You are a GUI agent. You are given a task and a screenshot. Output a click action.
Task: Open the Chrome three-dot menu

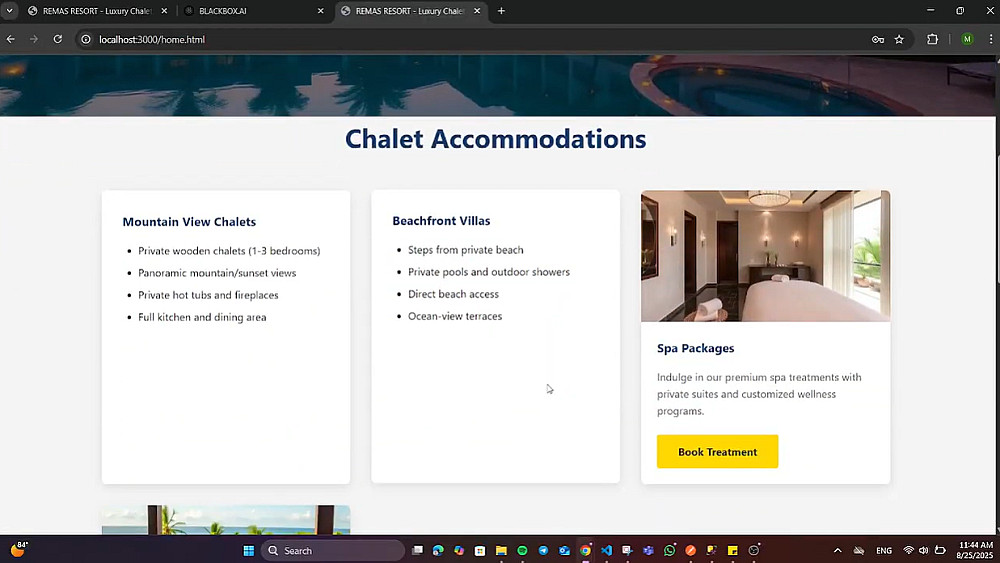[990, 40]
